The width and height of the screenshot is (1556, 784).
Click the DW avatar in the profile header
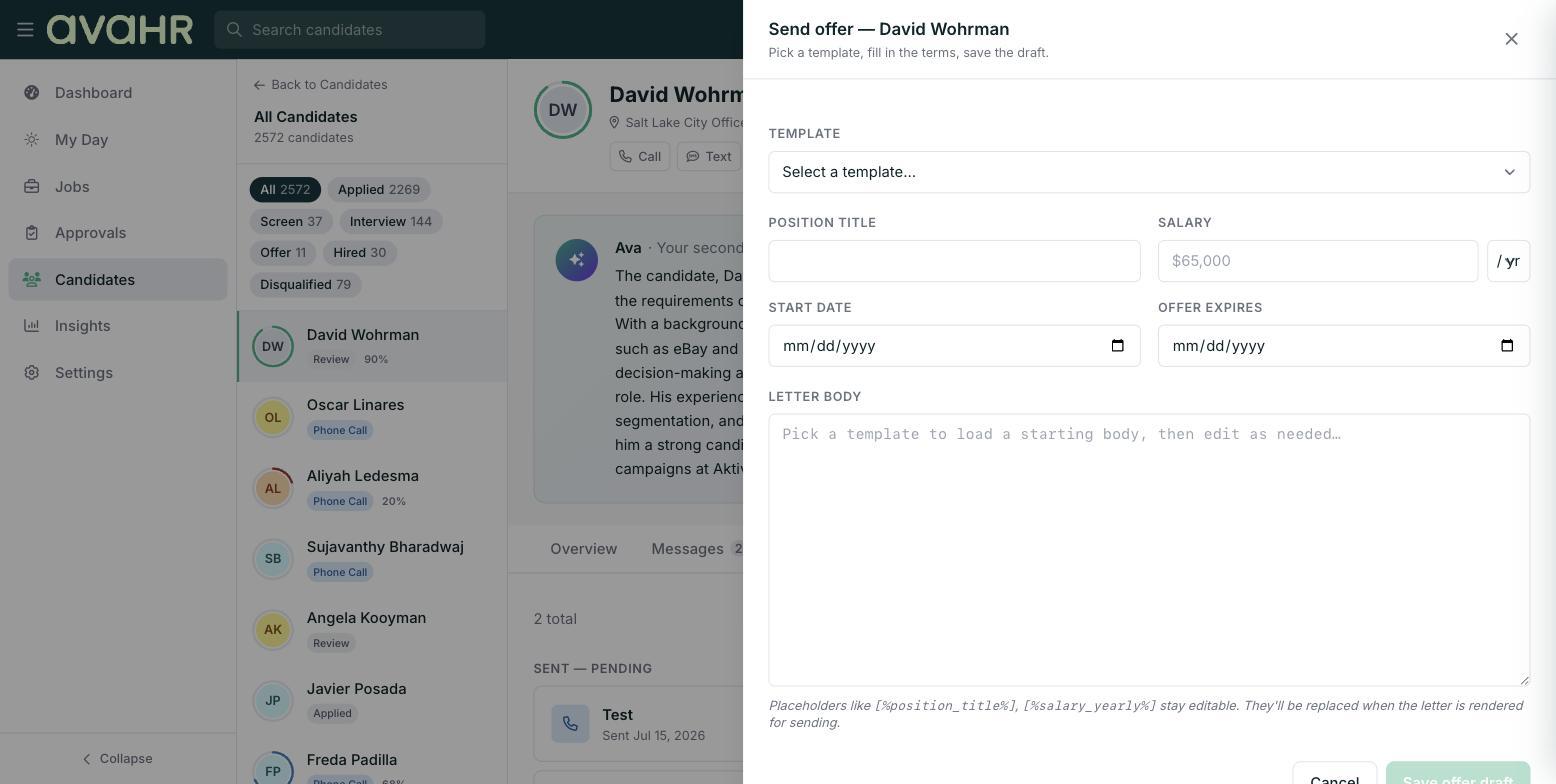(563, 110)
